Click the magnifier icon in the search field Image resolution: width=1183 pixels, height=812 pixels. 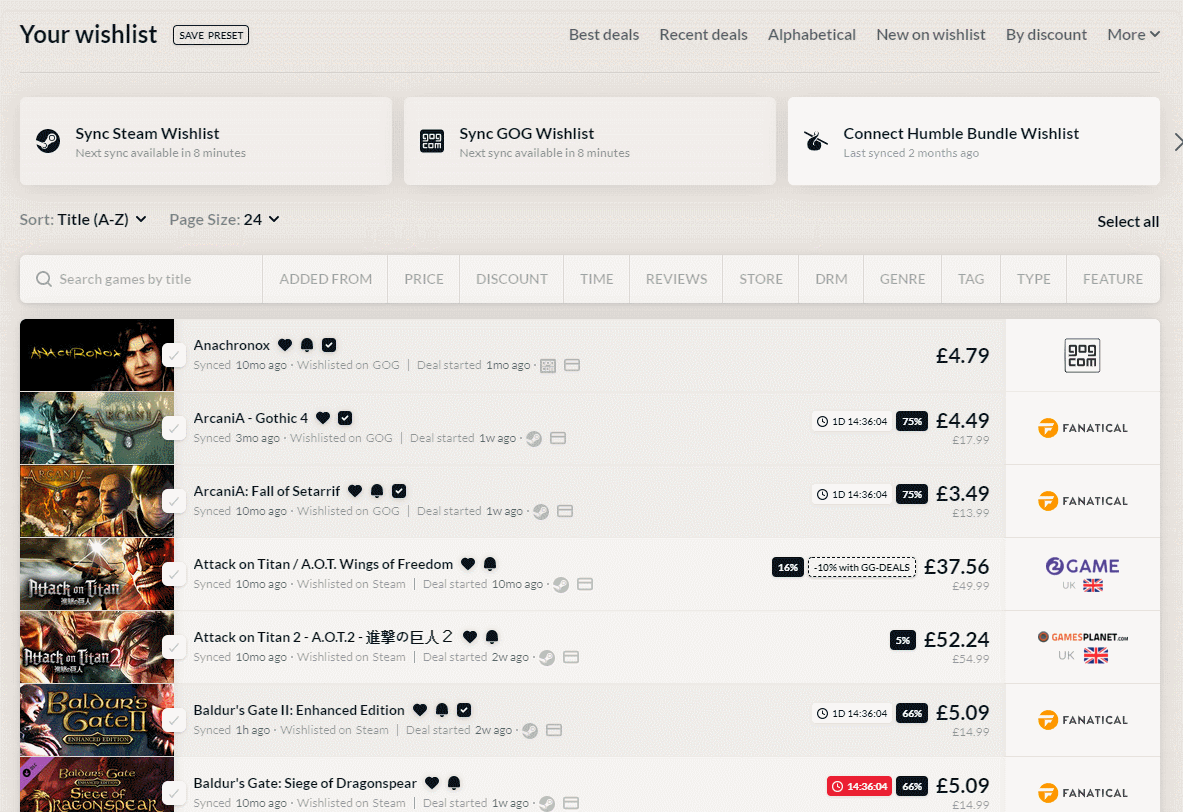tap(44, 279)
